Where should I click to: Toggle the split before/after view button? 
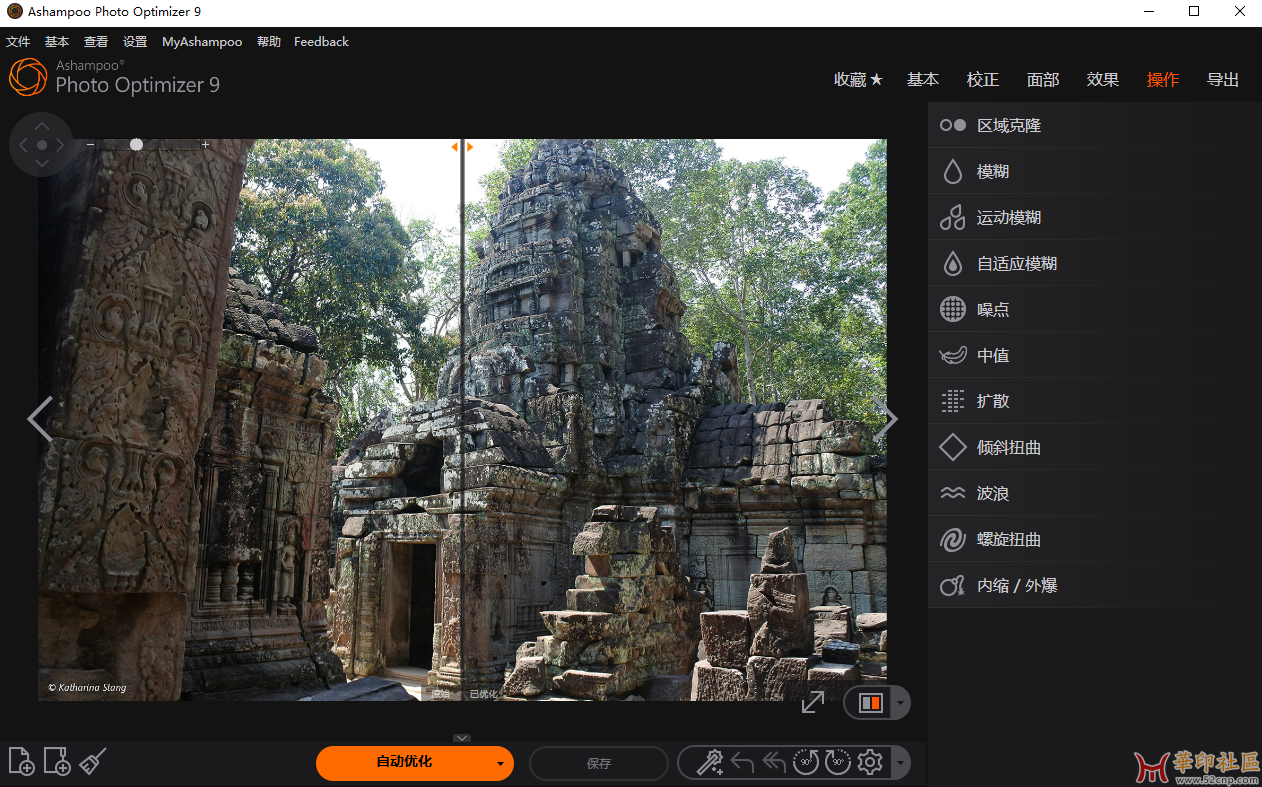pyautogui.click(x=870, y=703)
